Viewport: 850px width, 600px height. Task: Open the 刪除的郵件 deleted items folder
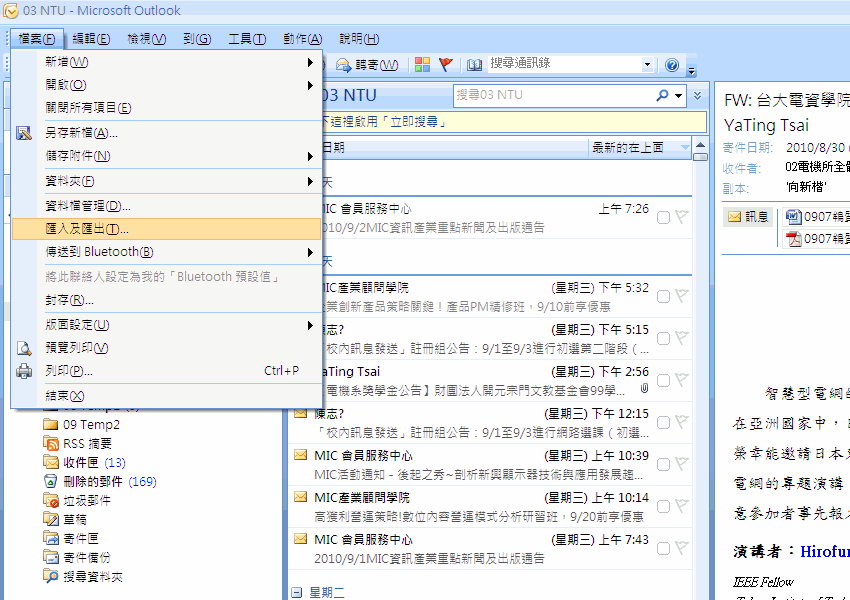point(100,481)
